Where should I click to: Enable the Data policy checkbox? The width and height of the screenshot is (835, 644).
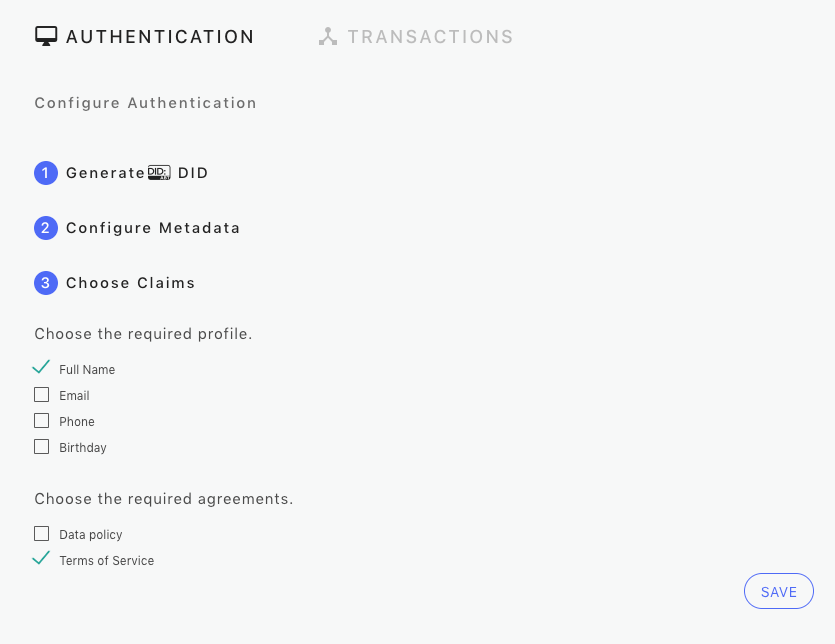[x=41, y=534]
